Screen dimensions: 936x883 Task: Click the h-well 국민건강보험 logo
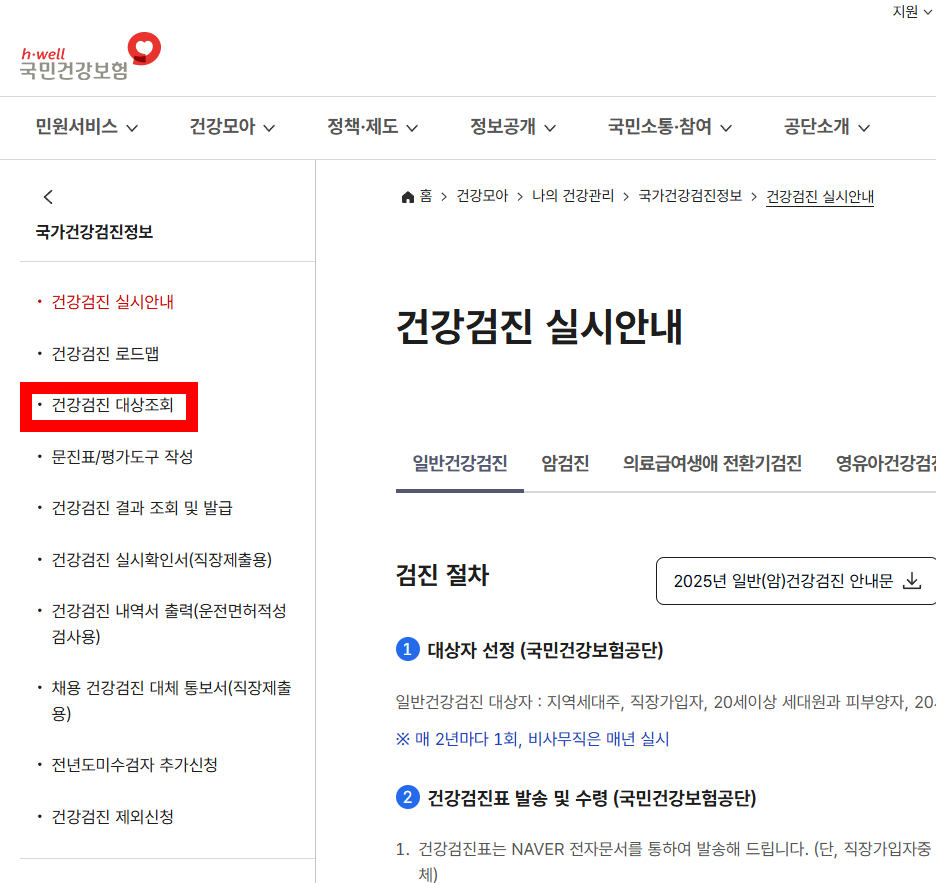pyautogui.click(x=85, y=55)
